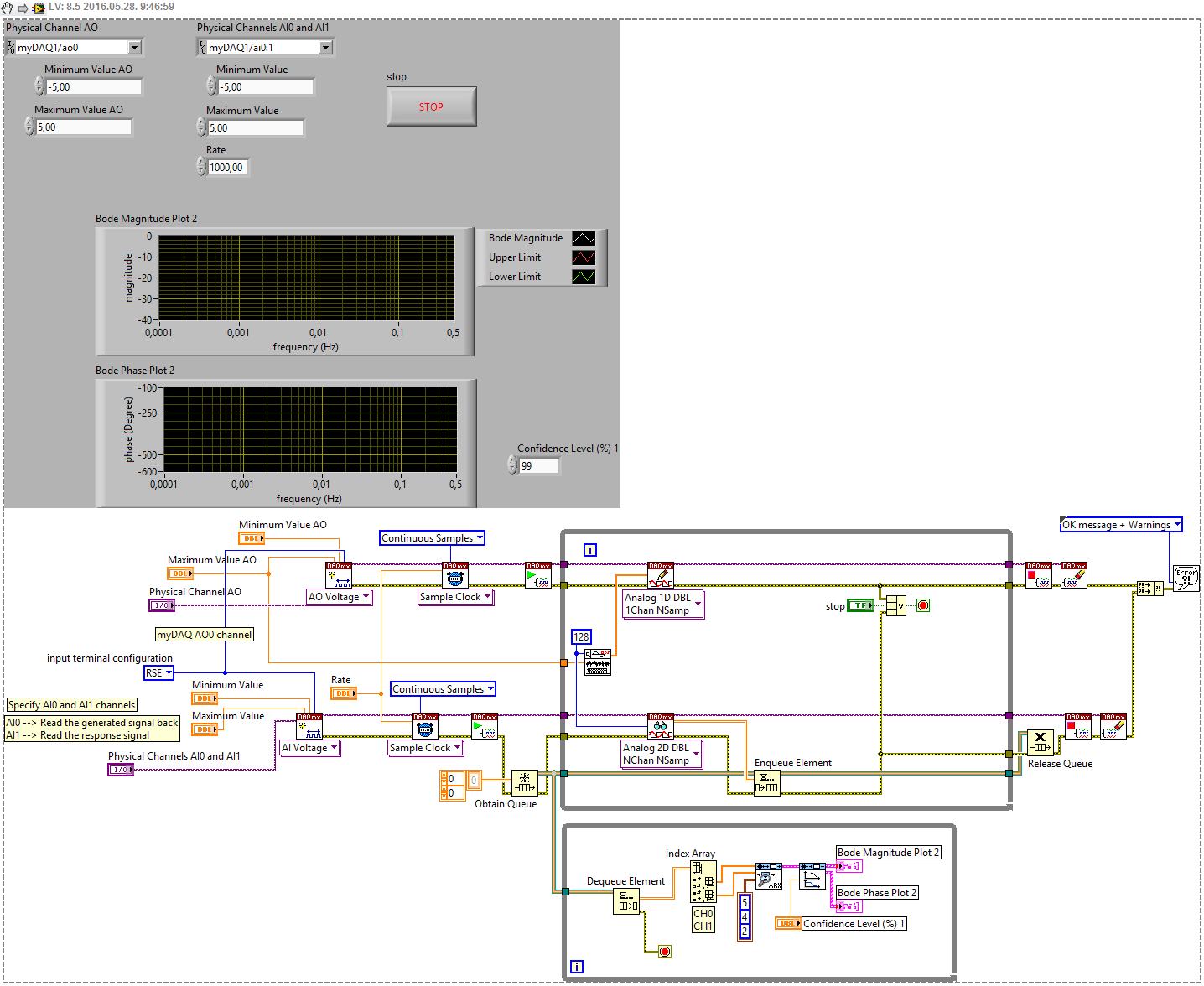This screenshot has height=986, width=1204.
Task: Open the RSE terminal configuration selector
Action: 158,672
